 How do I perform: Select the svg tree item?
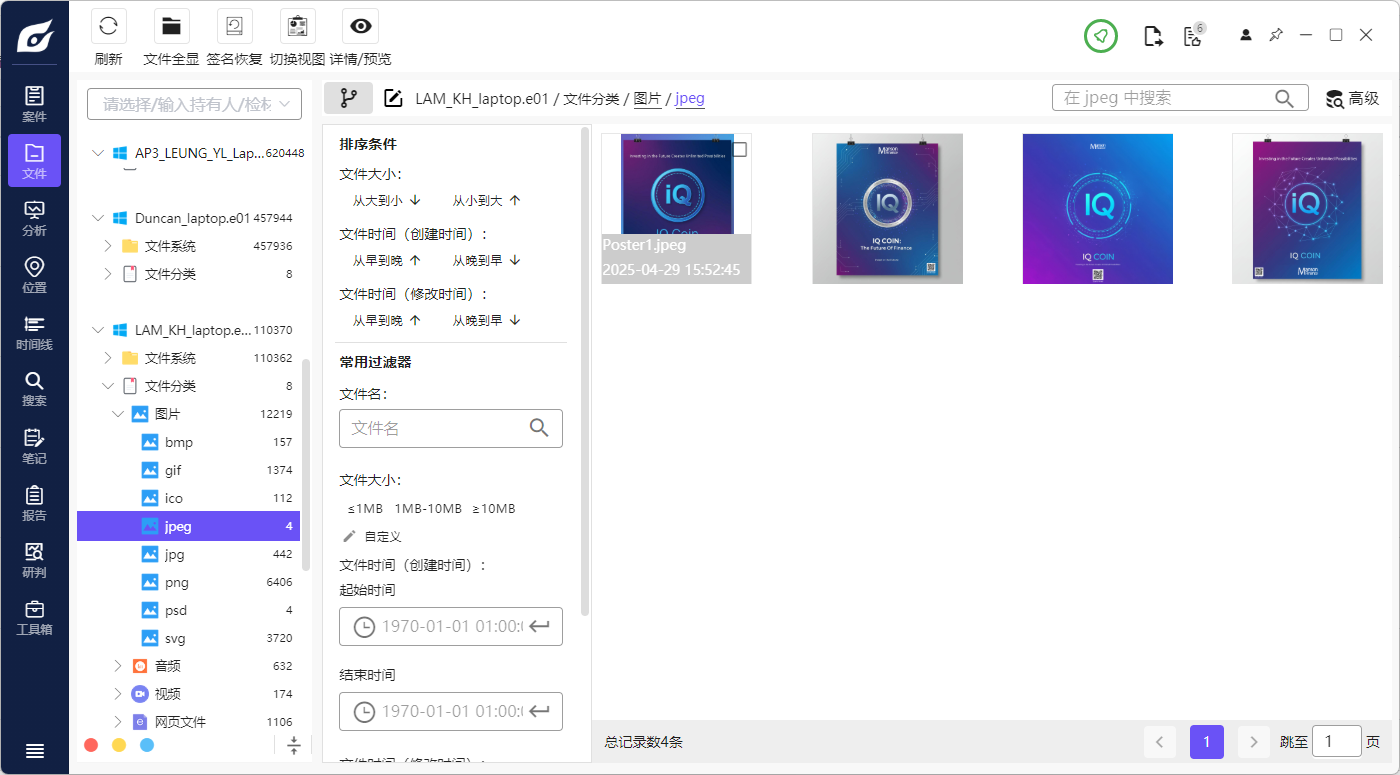pos(188,638)
